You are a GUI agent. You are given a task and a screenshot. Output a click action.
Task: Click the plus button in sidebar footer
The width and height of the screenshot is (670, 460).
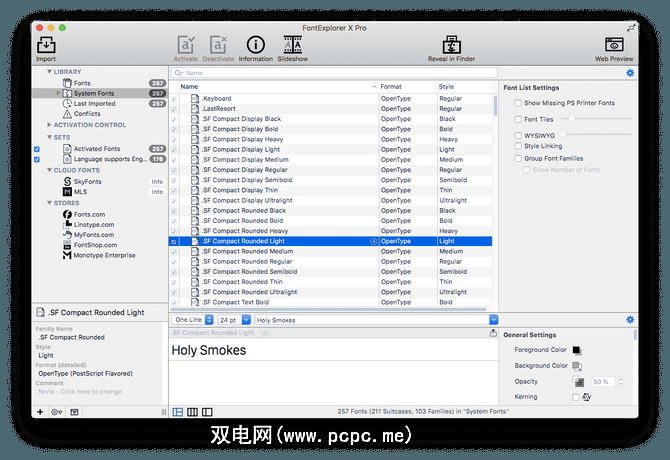(x=40, y=412)
